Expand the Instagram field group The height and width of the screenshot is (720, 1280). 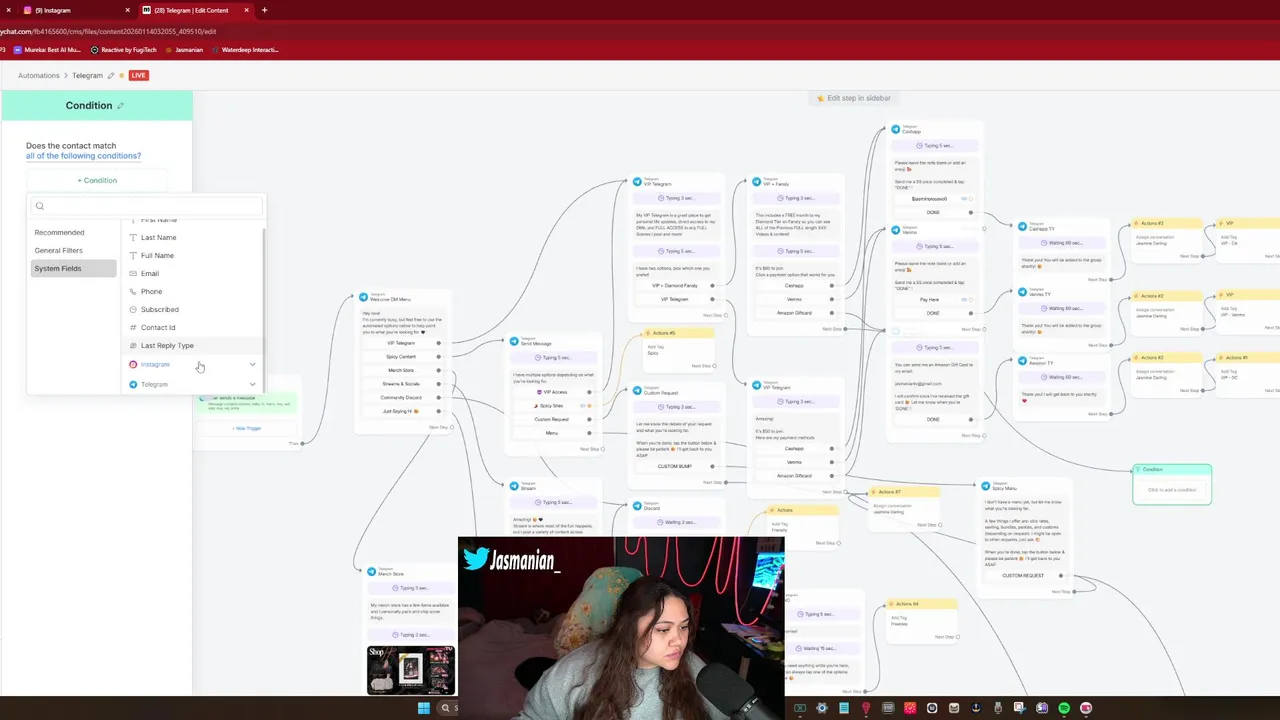point(253,365)
